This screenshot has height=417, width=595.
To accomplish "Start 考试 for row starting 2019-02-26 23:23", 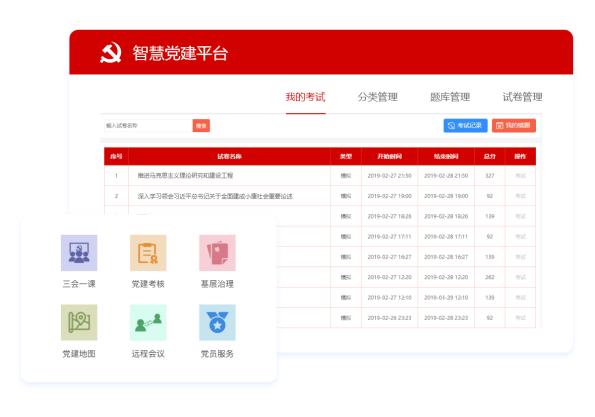I will [x=520, y=318].
